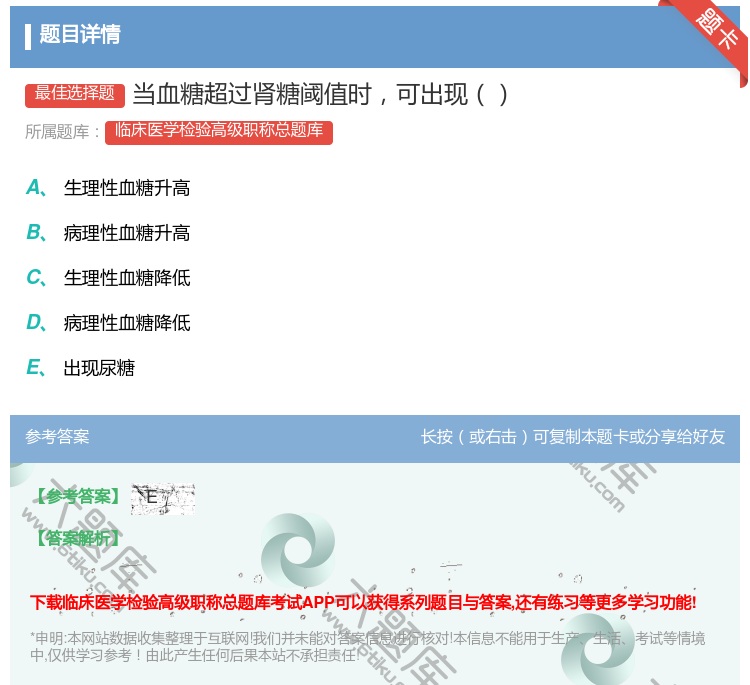Click the question text 当血糖超过肾糖阈值时
Image resolution: width=750 pixels, height=685 pixels.
(320, 95)
